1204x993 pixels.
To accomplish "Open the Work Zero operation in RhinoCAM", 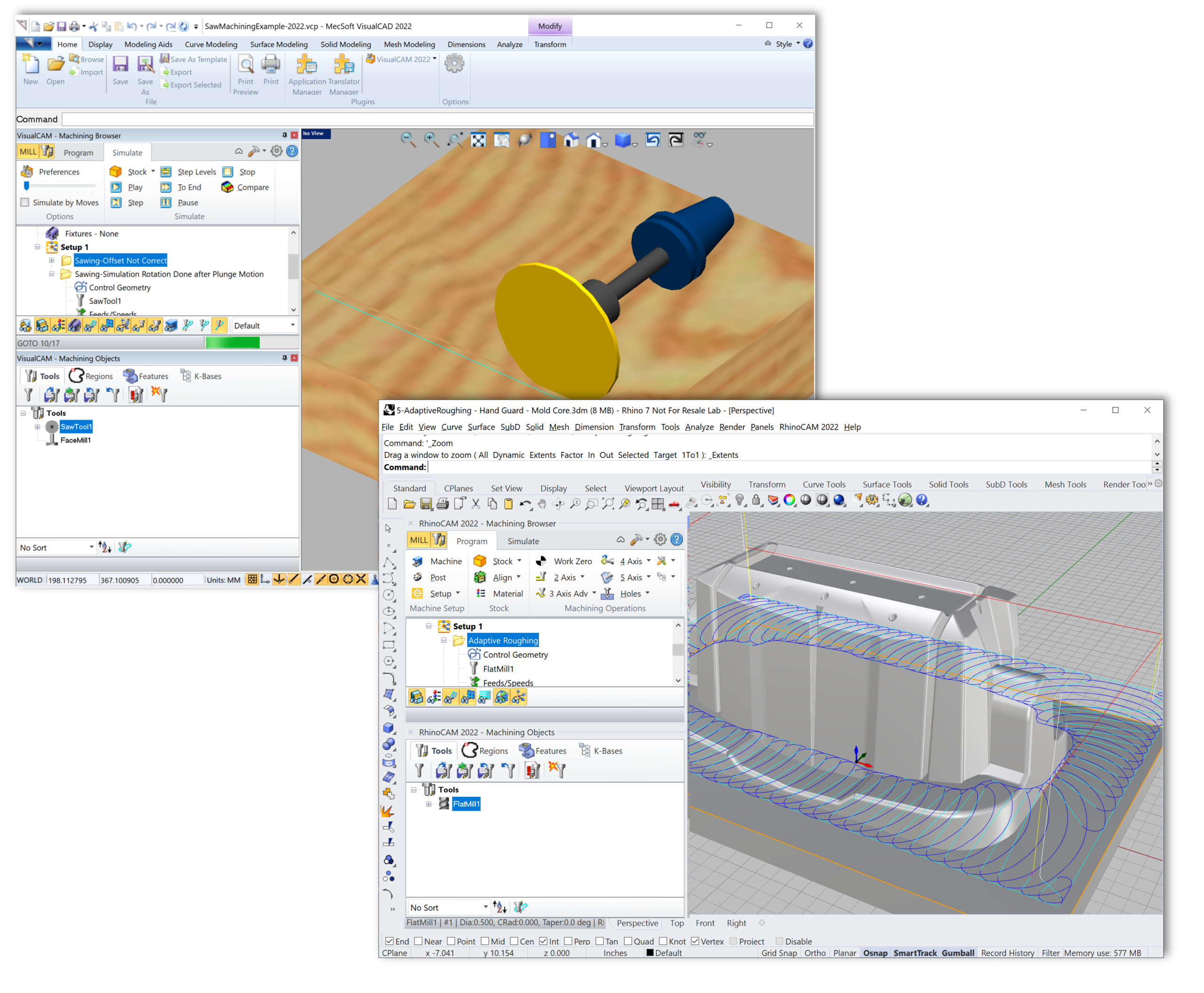I will tap(570, 560).
